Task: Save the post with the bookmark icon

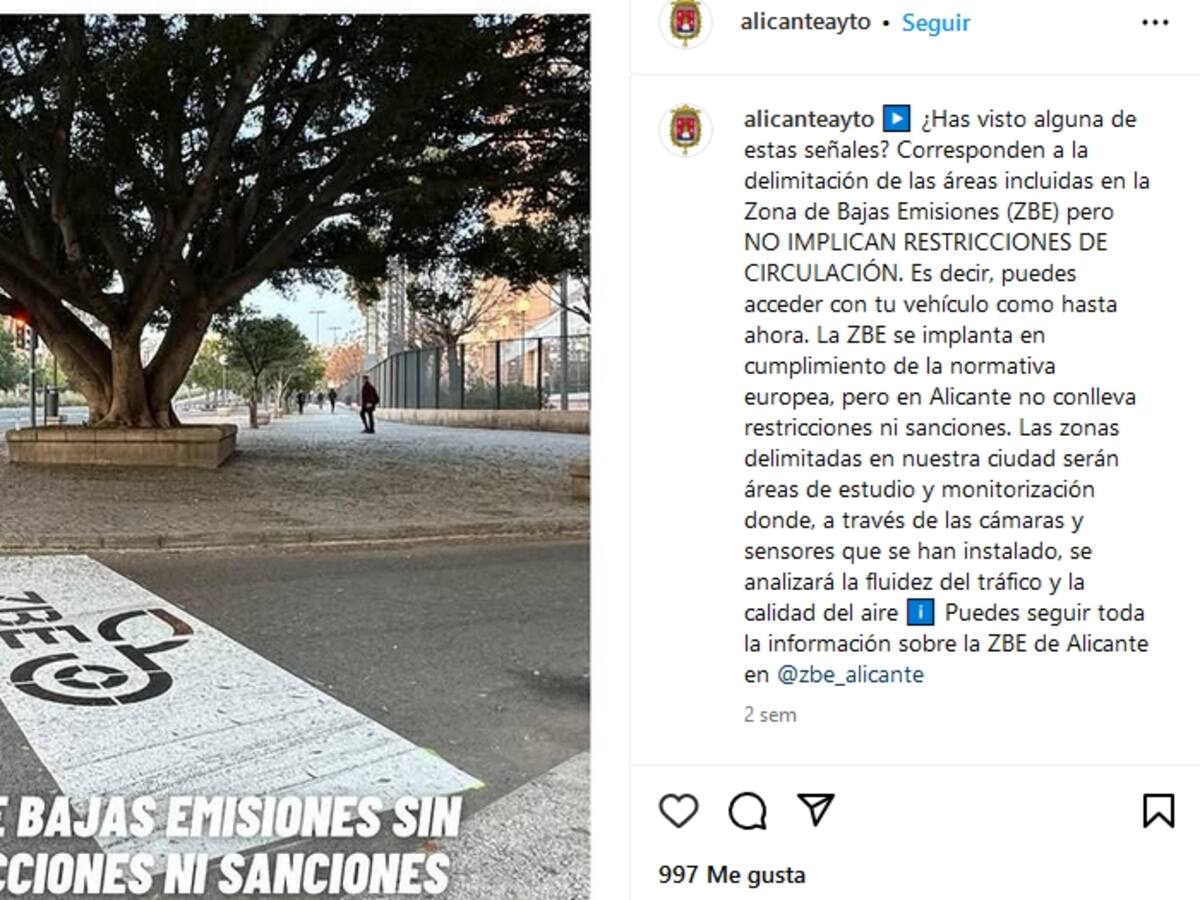Action: [1158, 810]
